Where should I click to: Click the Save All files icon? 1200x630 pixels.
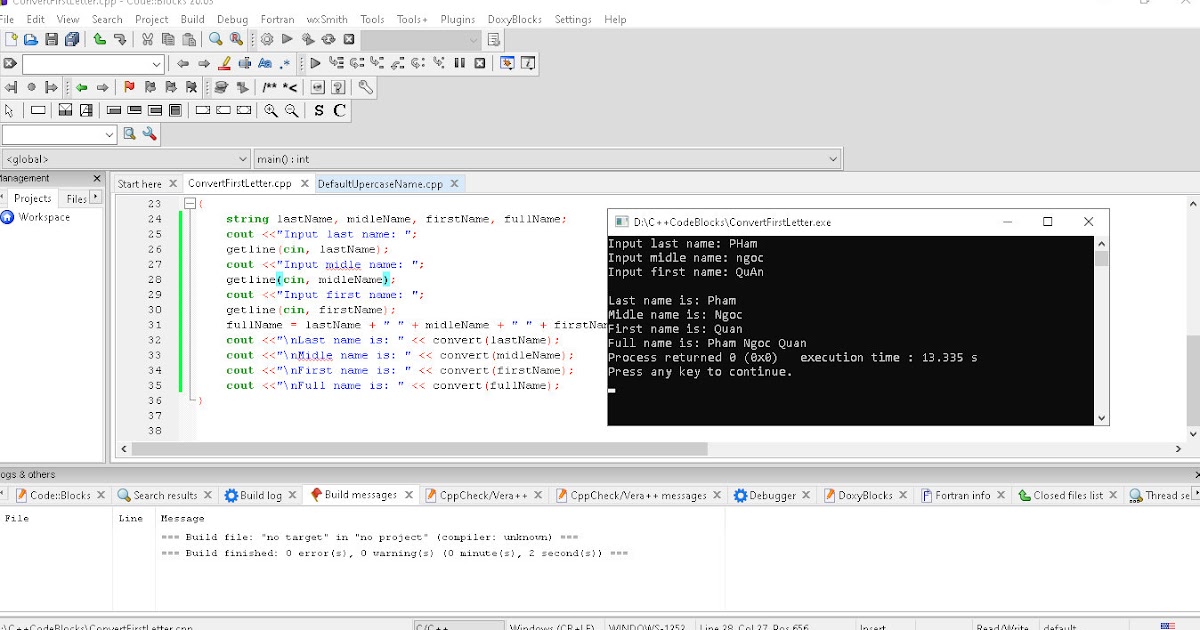pyautogui.click(x=72, y=40)
